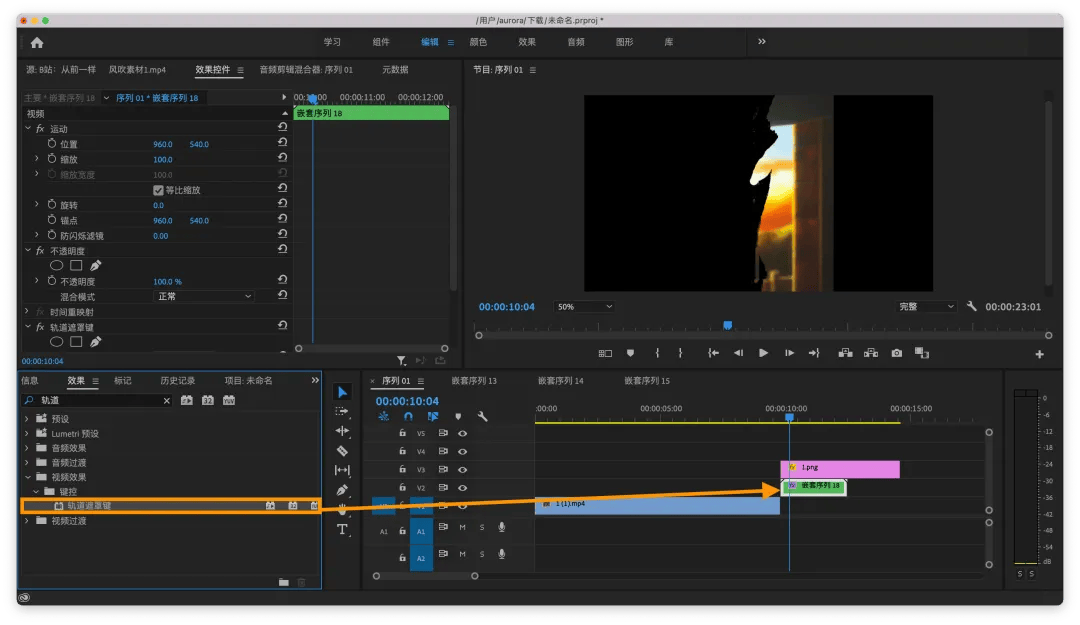Select the Selection arrow tool

tap(342, 392)
